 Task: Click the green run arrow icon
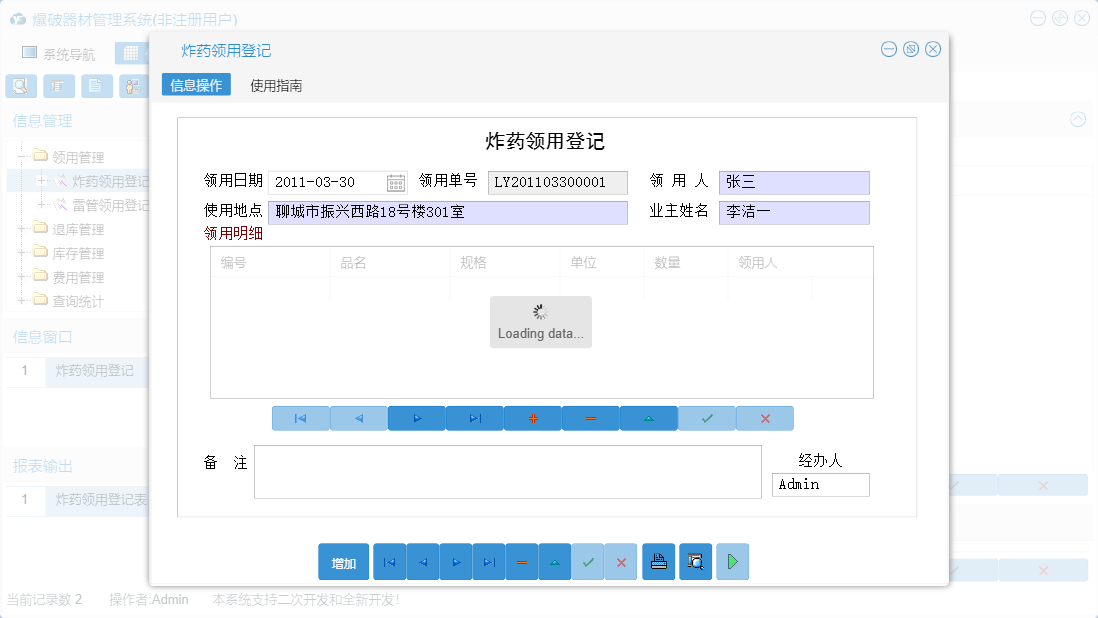(732, 561)
